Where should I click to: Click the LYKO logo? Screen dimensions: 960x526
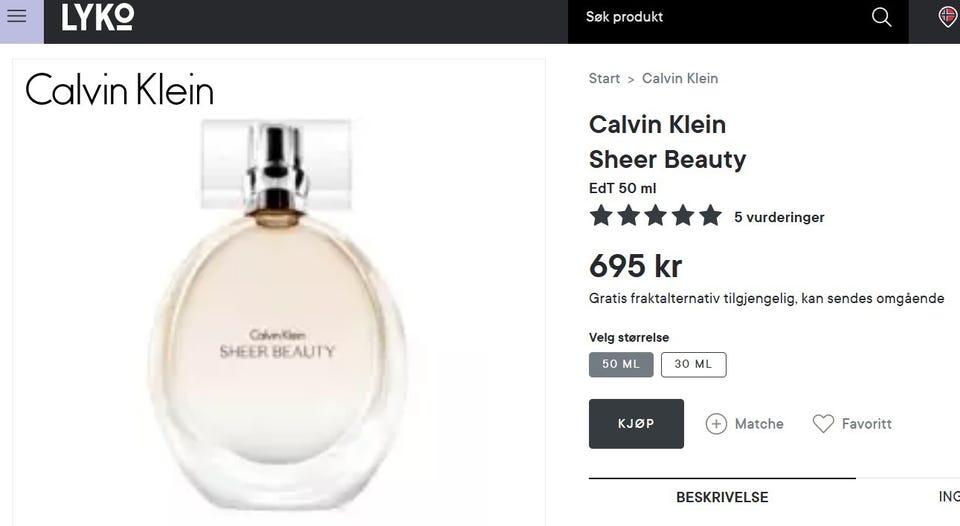(x=98, y=17)
